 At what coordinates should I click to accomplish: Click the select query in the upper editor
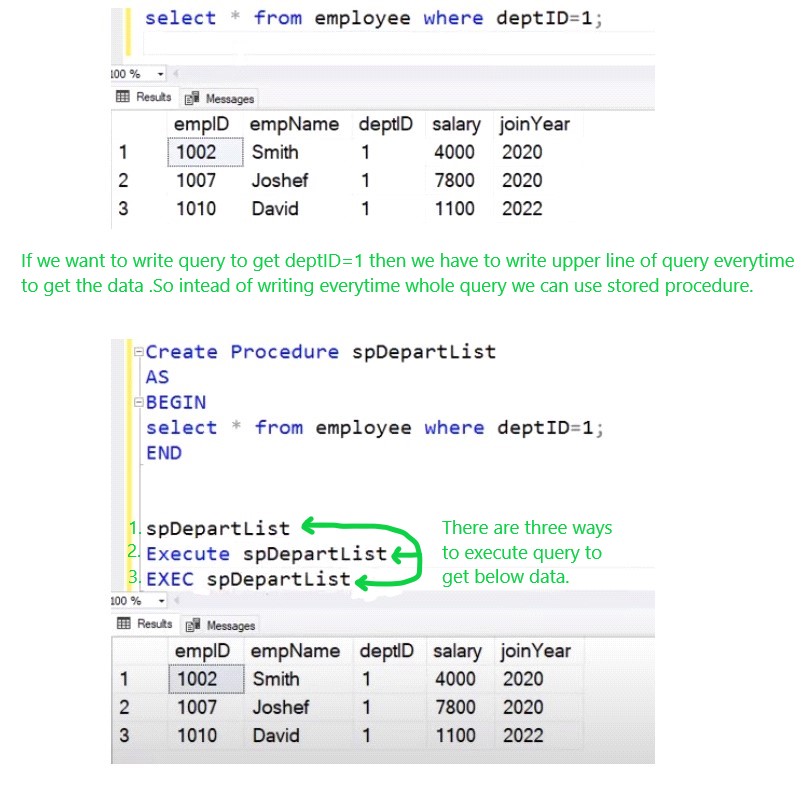(x=374, y=18)
